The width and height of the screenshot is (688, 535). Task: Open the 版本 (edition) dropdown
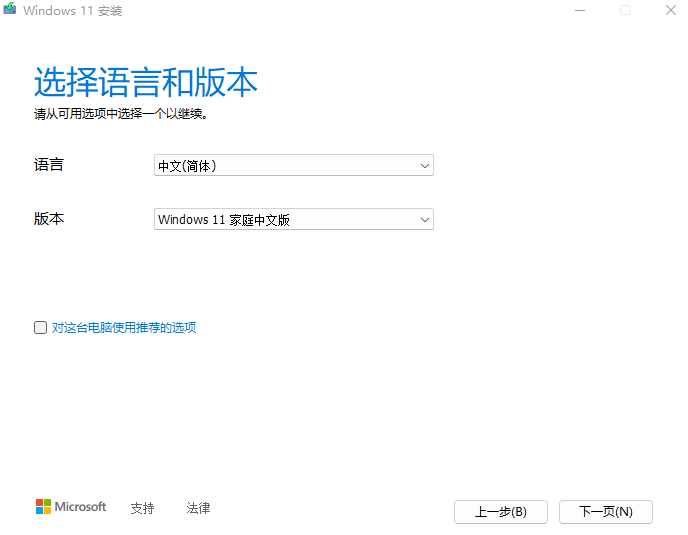(x=294, y=219)
